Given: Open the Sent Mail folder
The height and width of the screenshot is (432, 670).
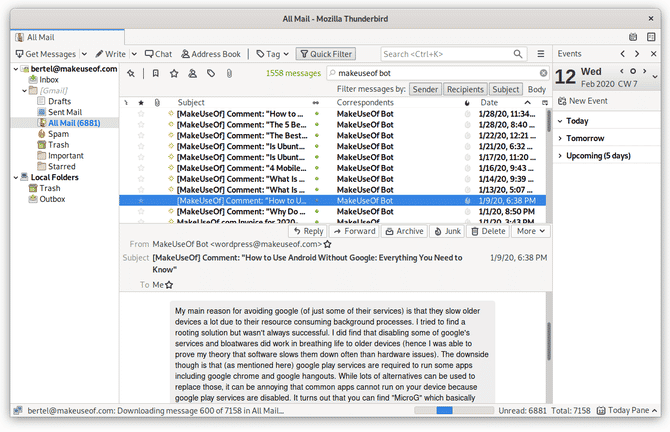Looking at the screenshot, I should click(x=65, y=112).
